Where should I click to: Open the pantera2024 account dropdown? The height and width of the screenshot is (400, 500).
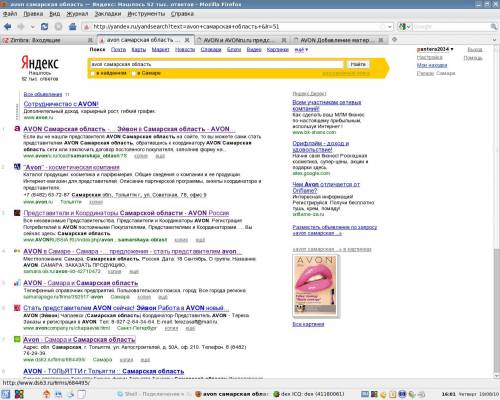[435, 49]
